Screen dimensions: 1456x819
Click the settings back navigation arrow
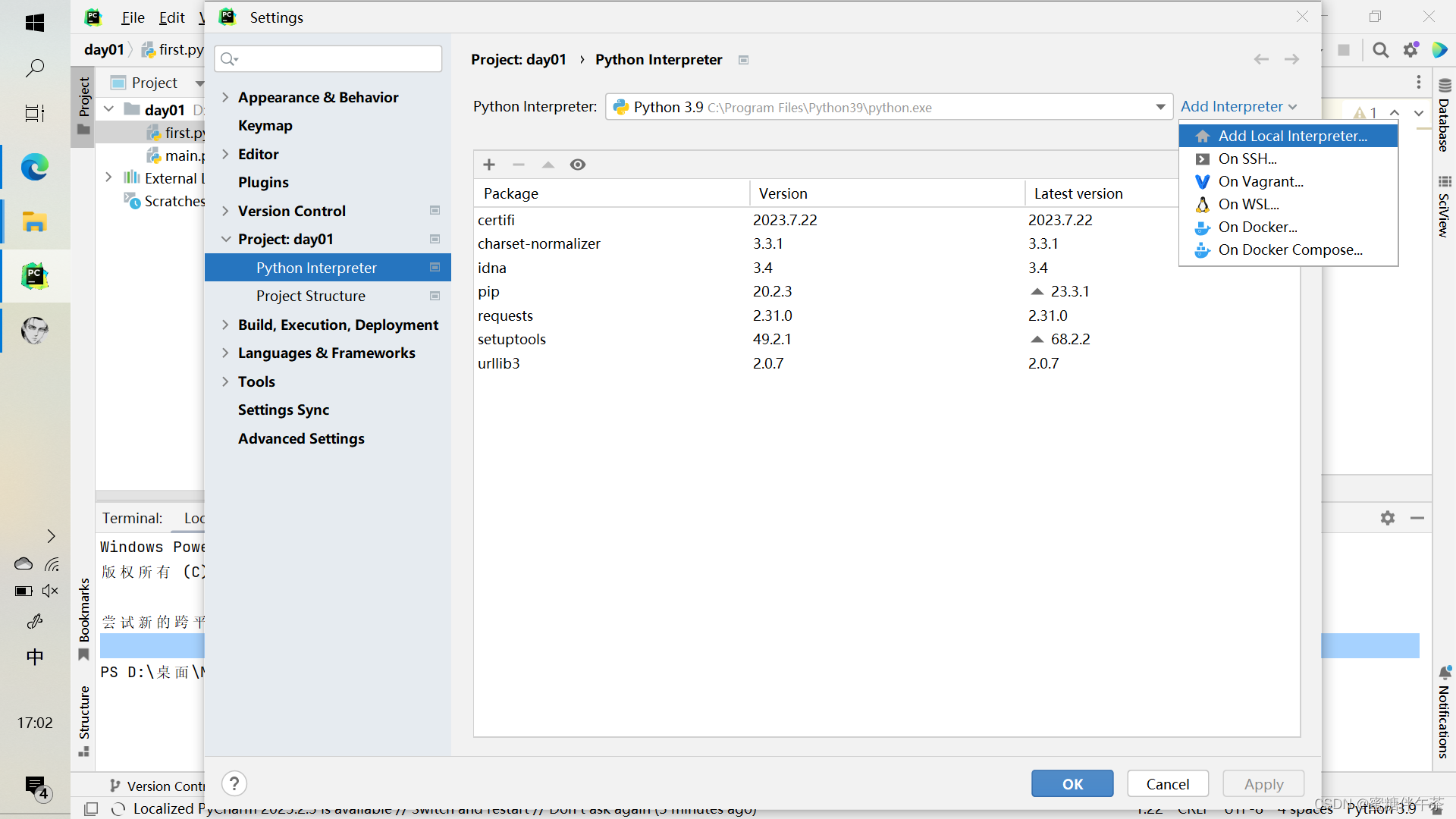pos(1261,59)
